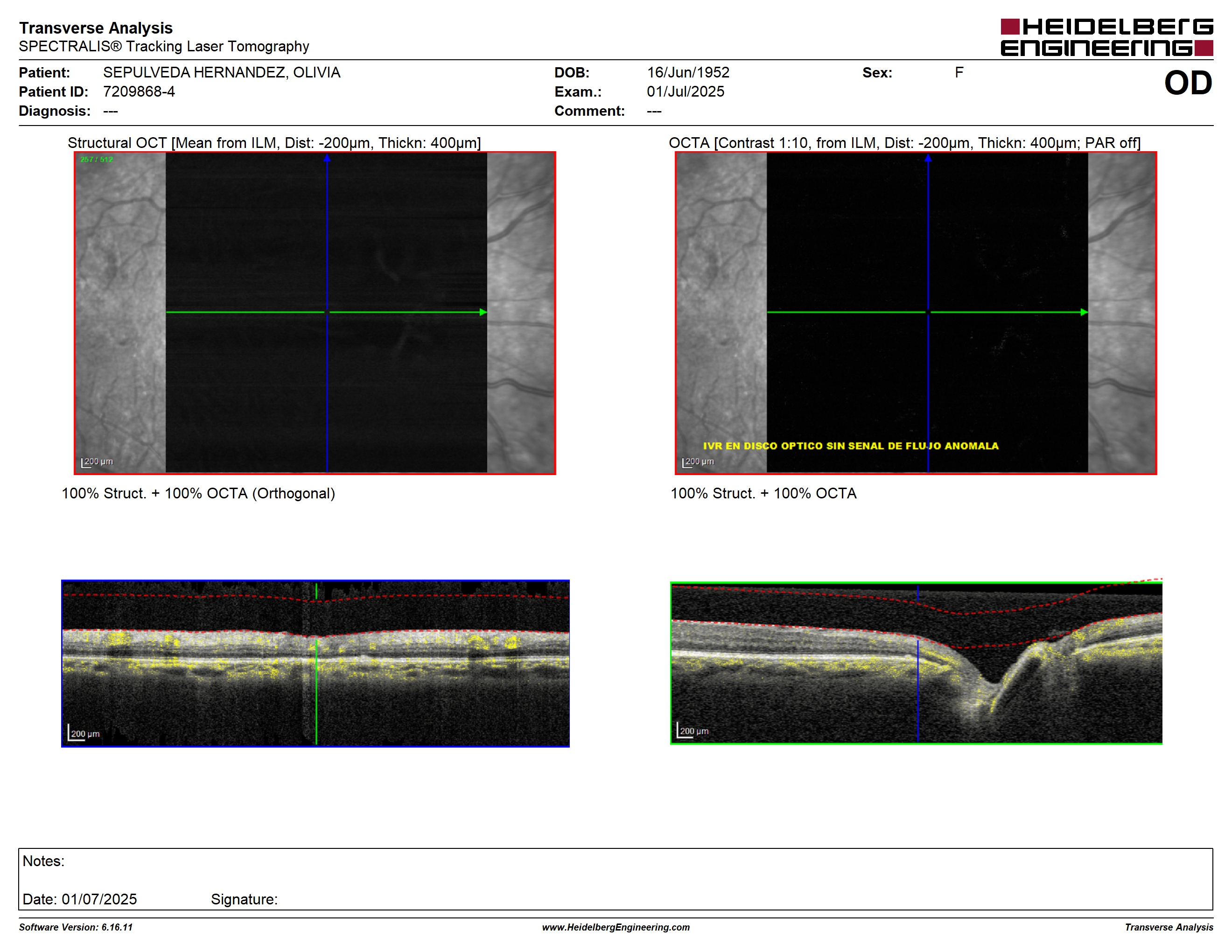Image resolution: width=1232 pixels, height=952 pixels.
Task: Click DOB value 16/Jun/1952
Action: point(688,73)
